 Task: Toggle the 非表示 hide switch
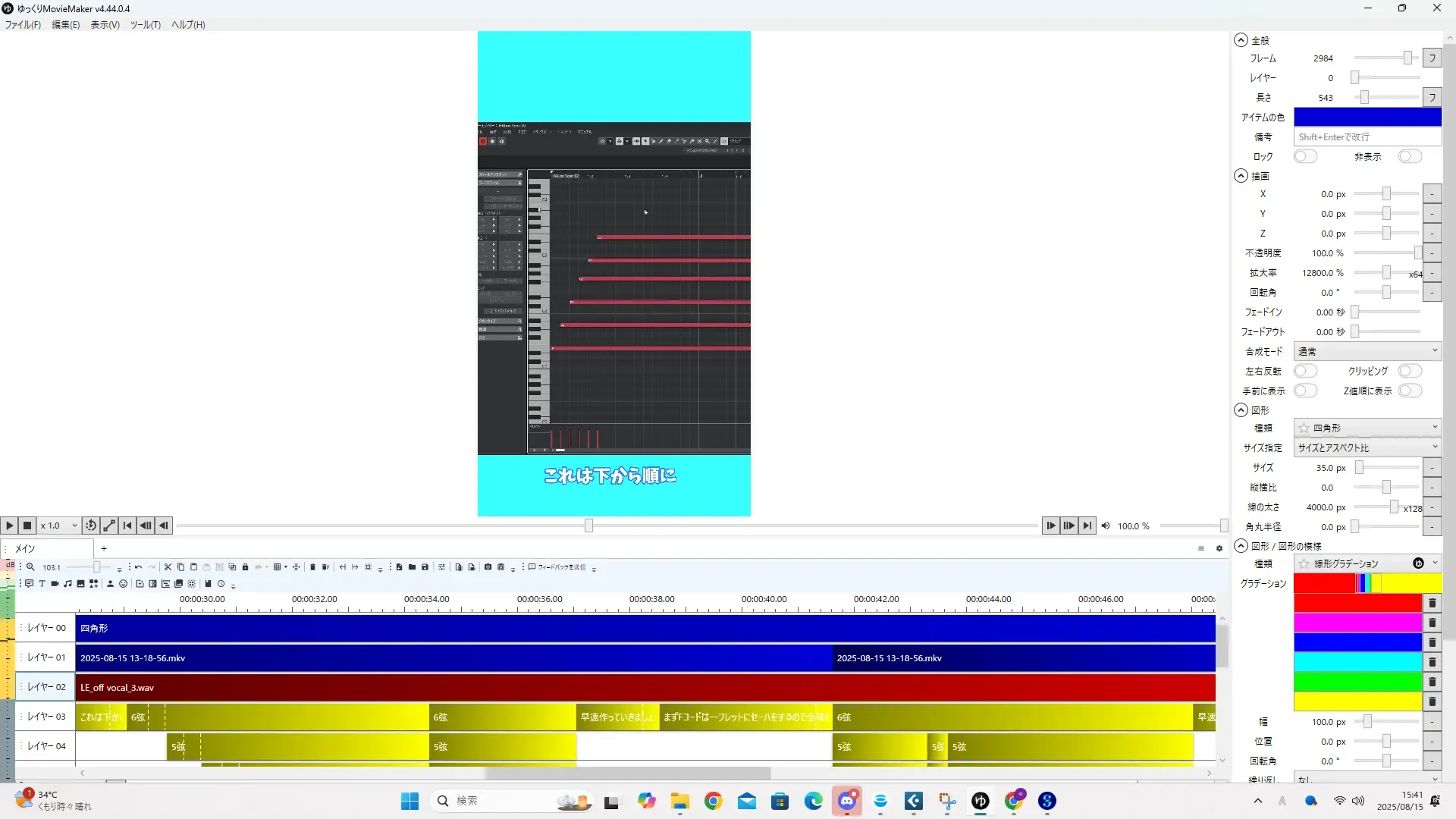pos(1409,156)
